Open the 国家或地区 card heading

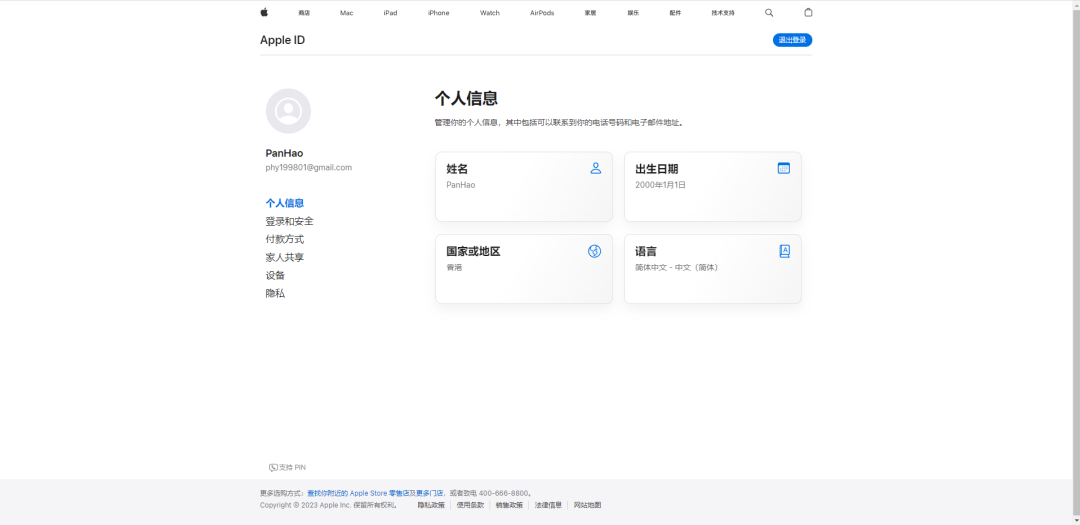tap(473, 251)
